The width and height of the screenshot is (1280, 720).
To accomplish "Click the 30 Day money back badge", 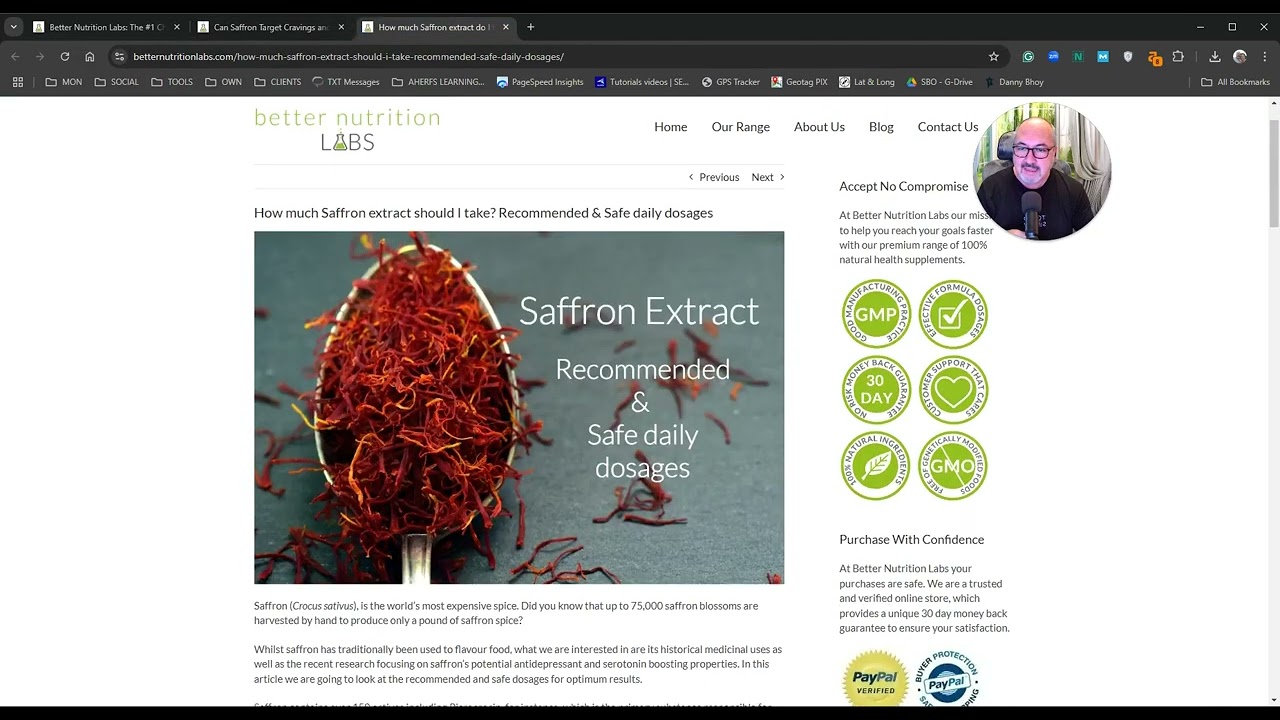I will click(876, 390).
